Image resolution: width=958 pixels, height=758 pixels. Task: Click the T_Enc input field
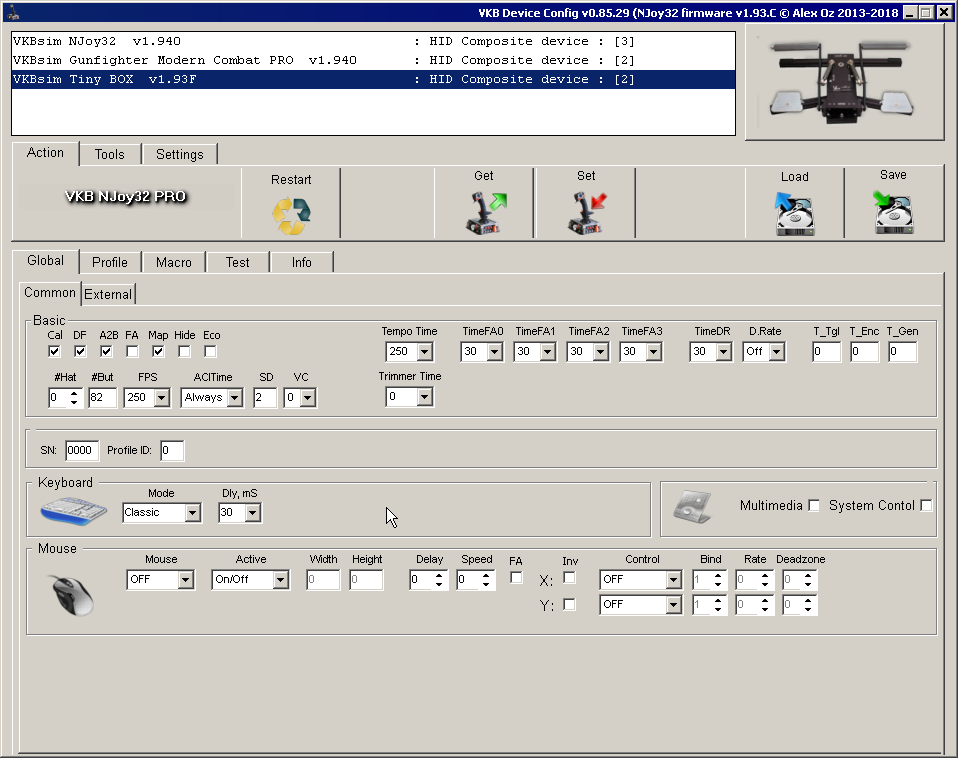pos(864,352)
